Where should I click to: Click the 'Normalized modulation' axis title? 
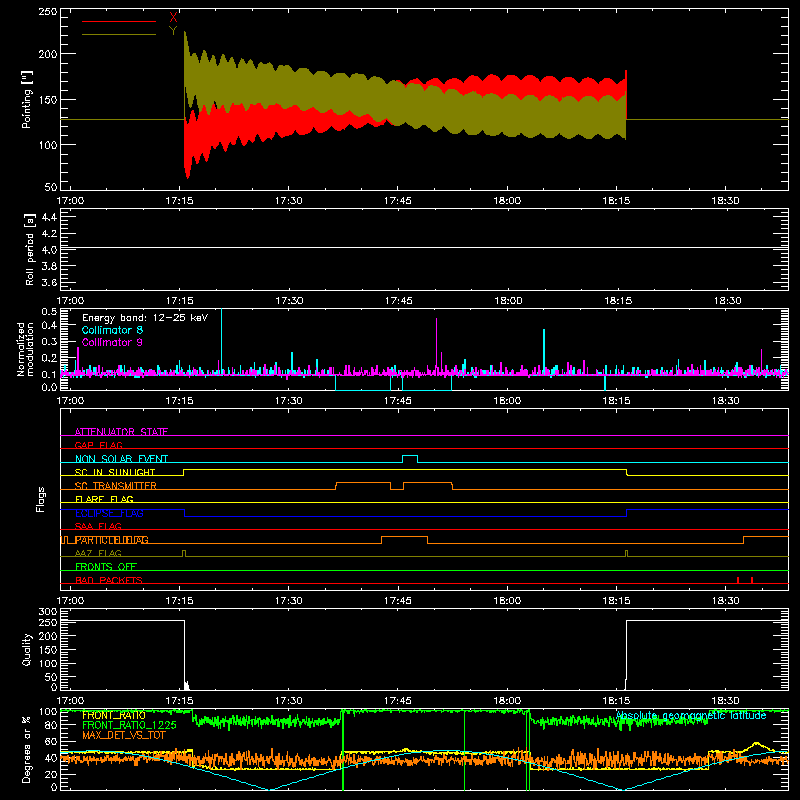[x=25, y=349]
